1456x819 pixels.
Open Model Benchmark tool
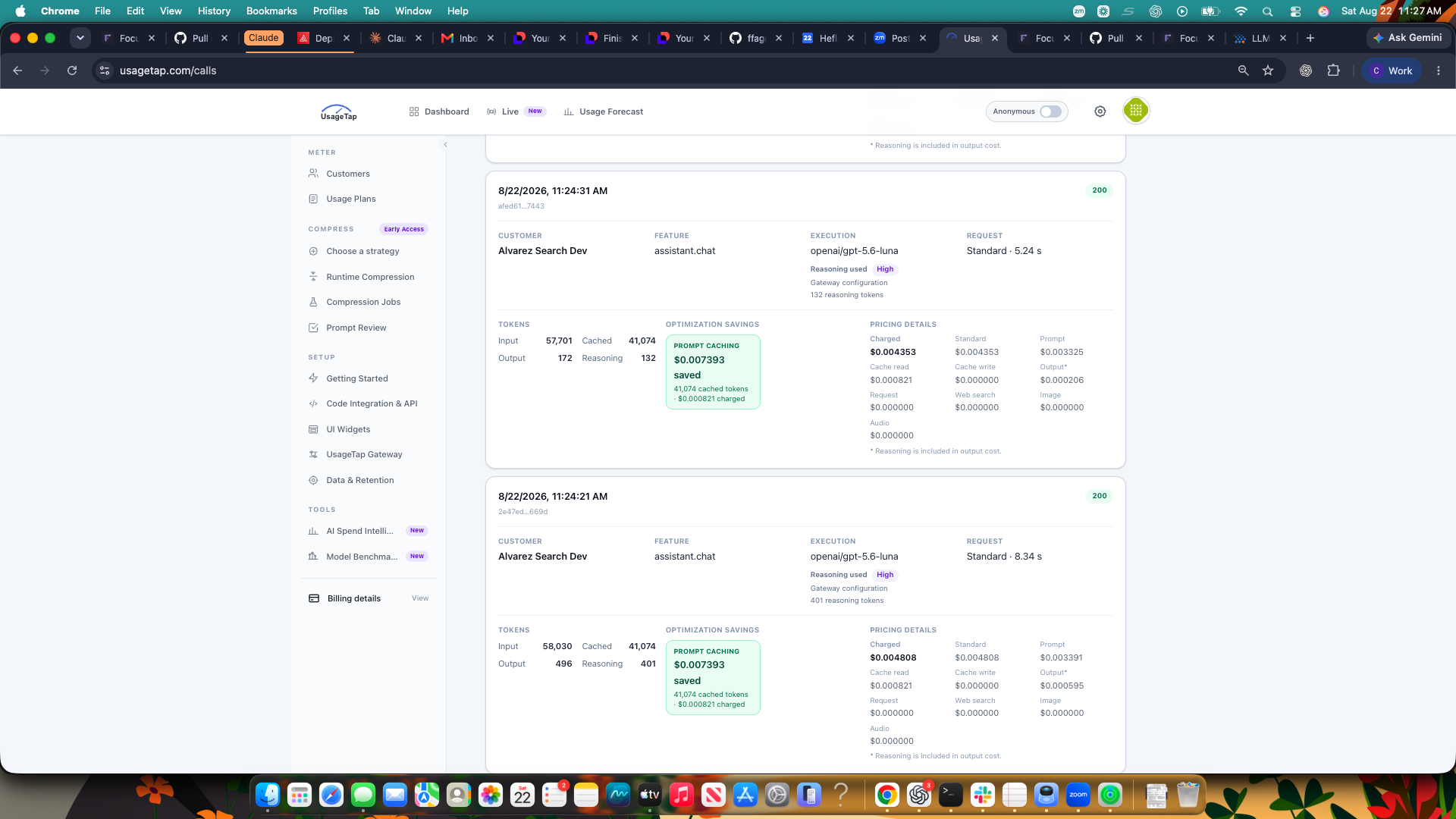pyautogui.click(x=362, y=557)
